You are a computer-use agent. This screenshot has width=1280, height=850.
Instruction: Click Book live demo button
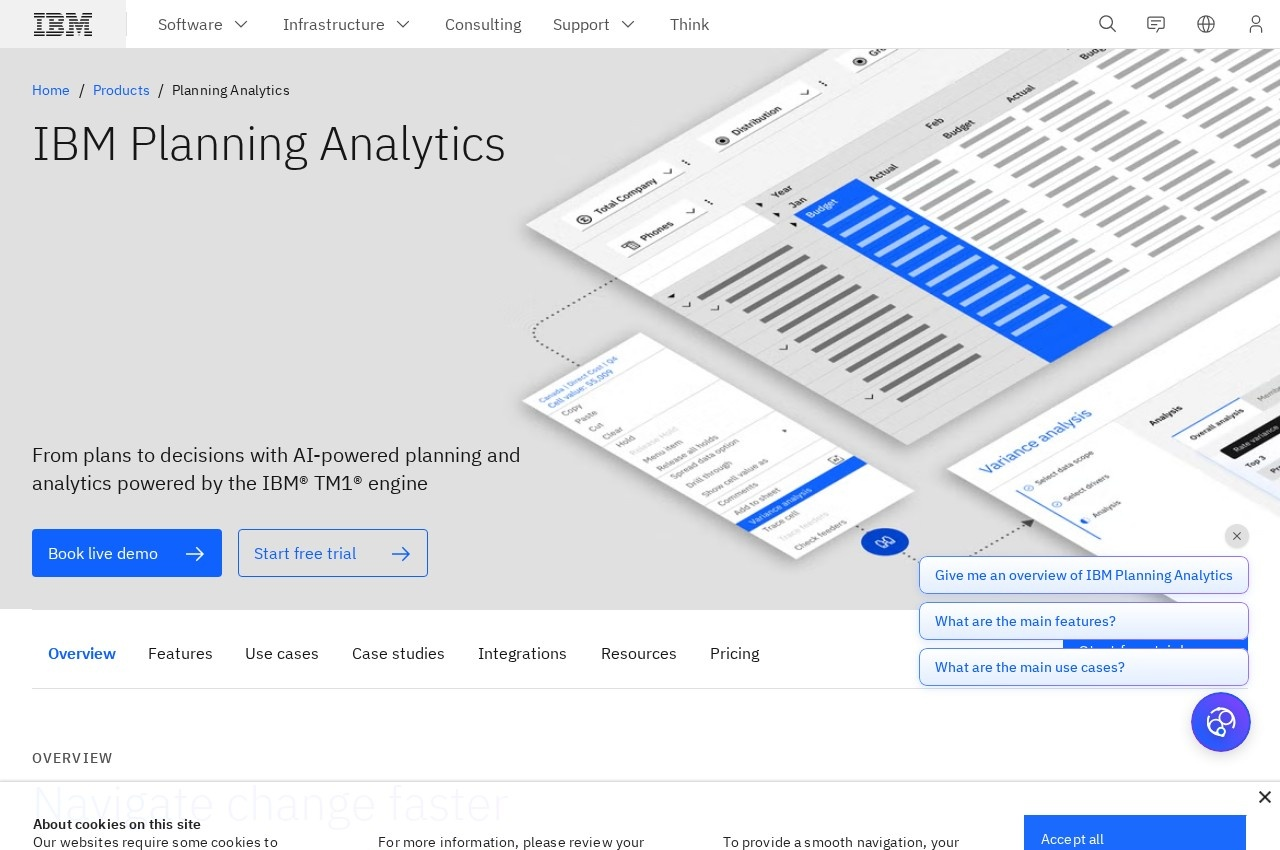[127, 553]
